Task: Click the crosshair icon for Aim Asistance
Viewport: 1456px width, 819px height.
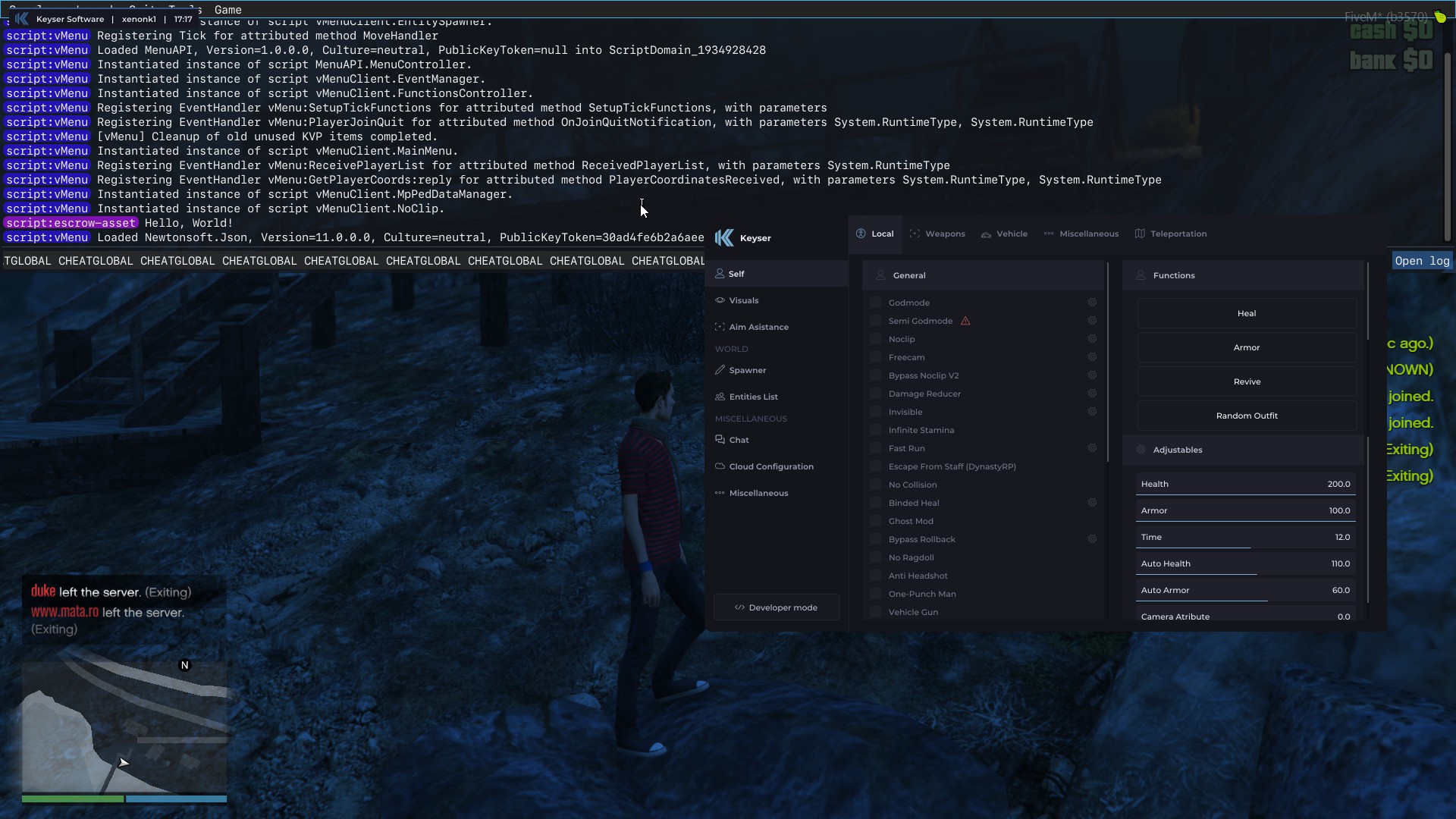Action: (720, 327)
